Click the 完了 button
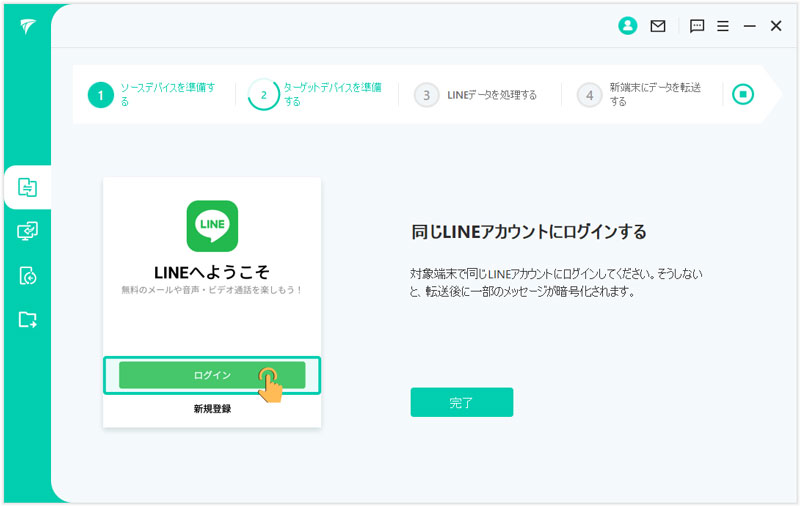Image resolution: width=800 pixels, height=506 pixels. [462, 402]
